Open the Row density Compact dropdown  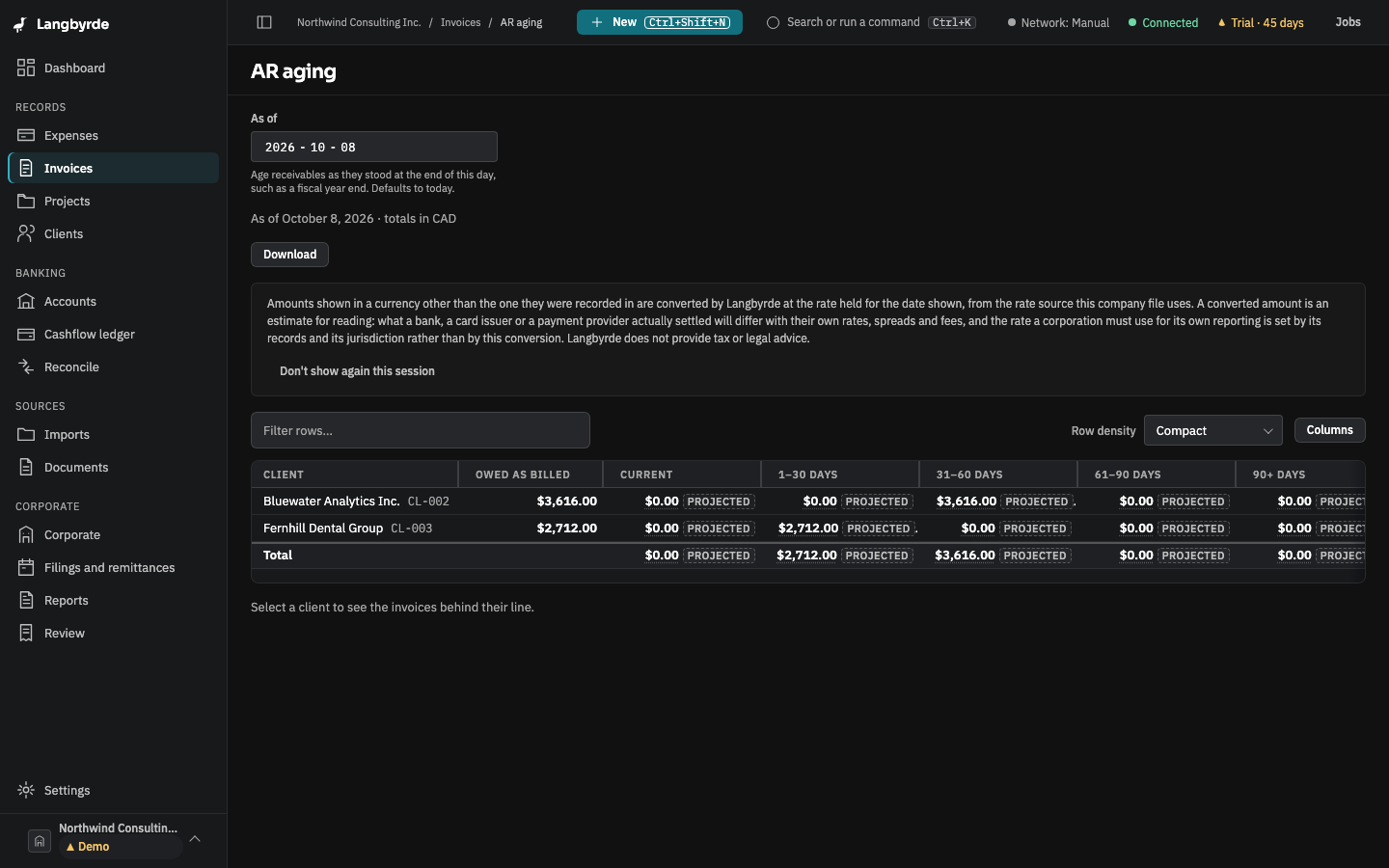point(1212,430)
